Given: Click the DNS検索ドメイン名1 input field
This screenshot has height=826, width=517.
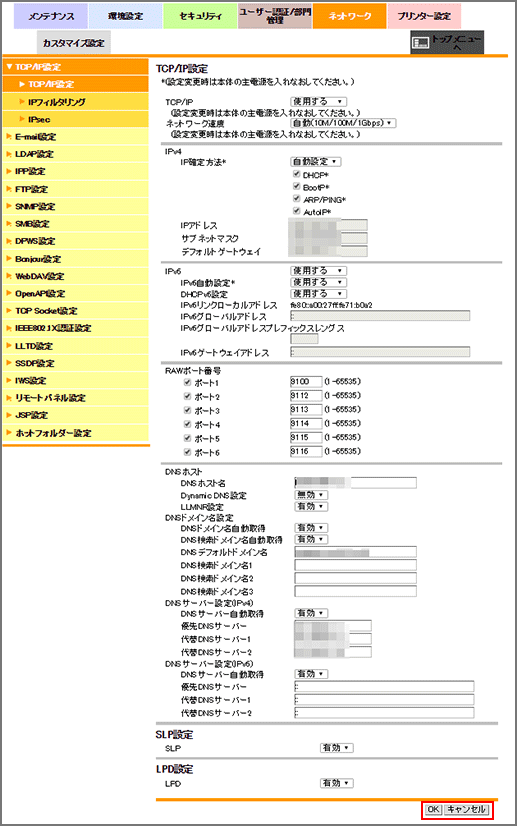Looking at the screenshot, I should 356,565.
